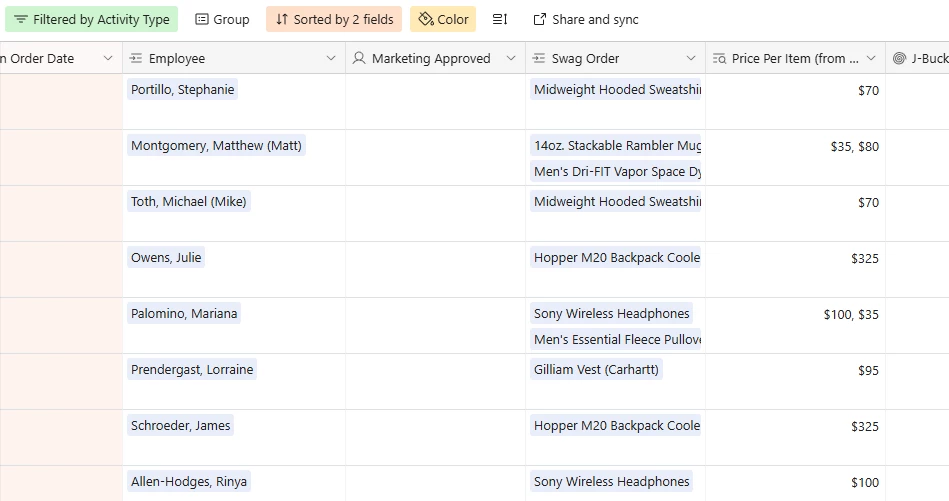Viewport: 949px width, 501px height.
Task: Open the Schroeder, James record chip
Action: coord(180,426)
